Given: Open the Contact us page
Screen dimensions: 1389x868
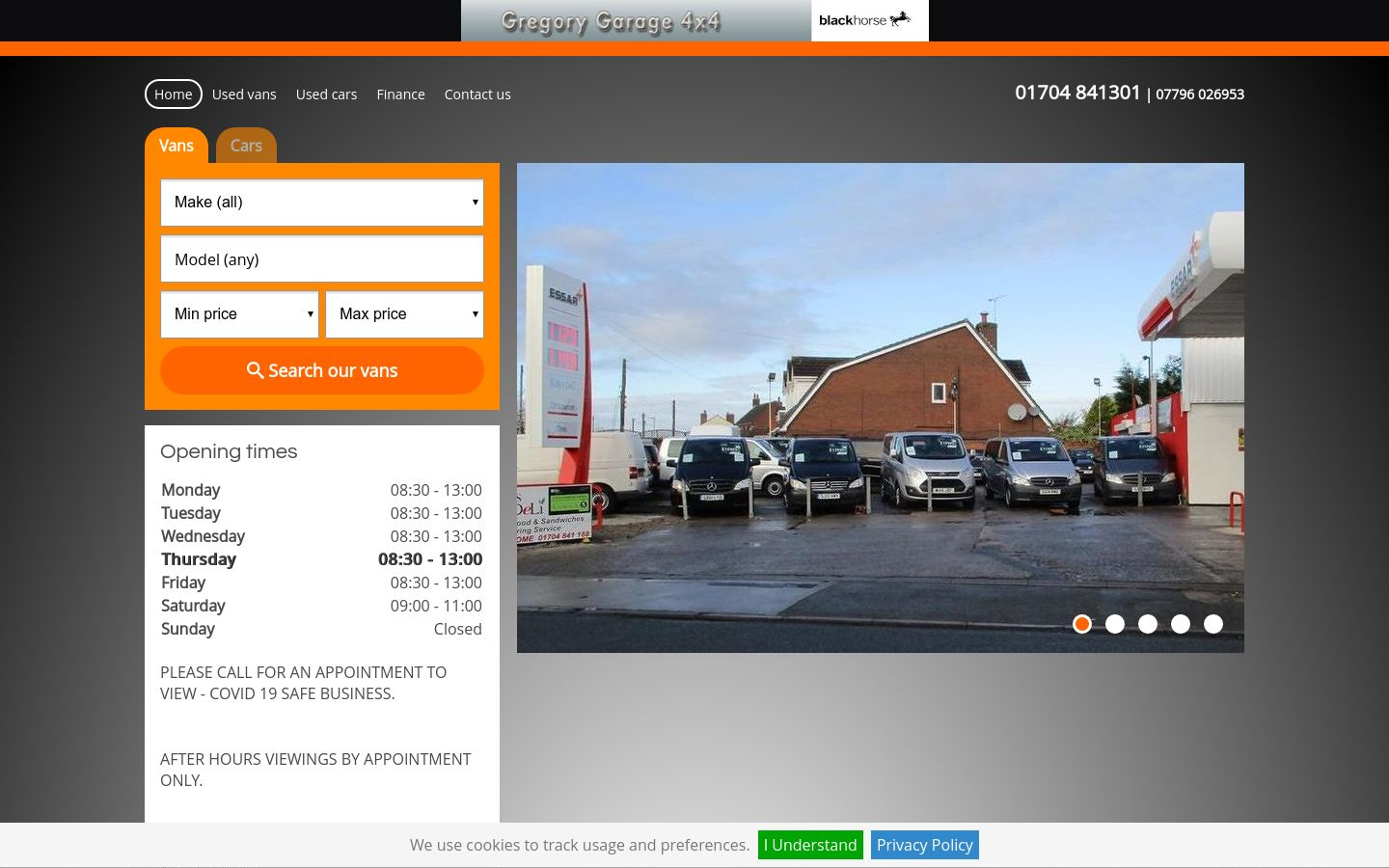Looking at the screenshot, I should tap(477, 94).
